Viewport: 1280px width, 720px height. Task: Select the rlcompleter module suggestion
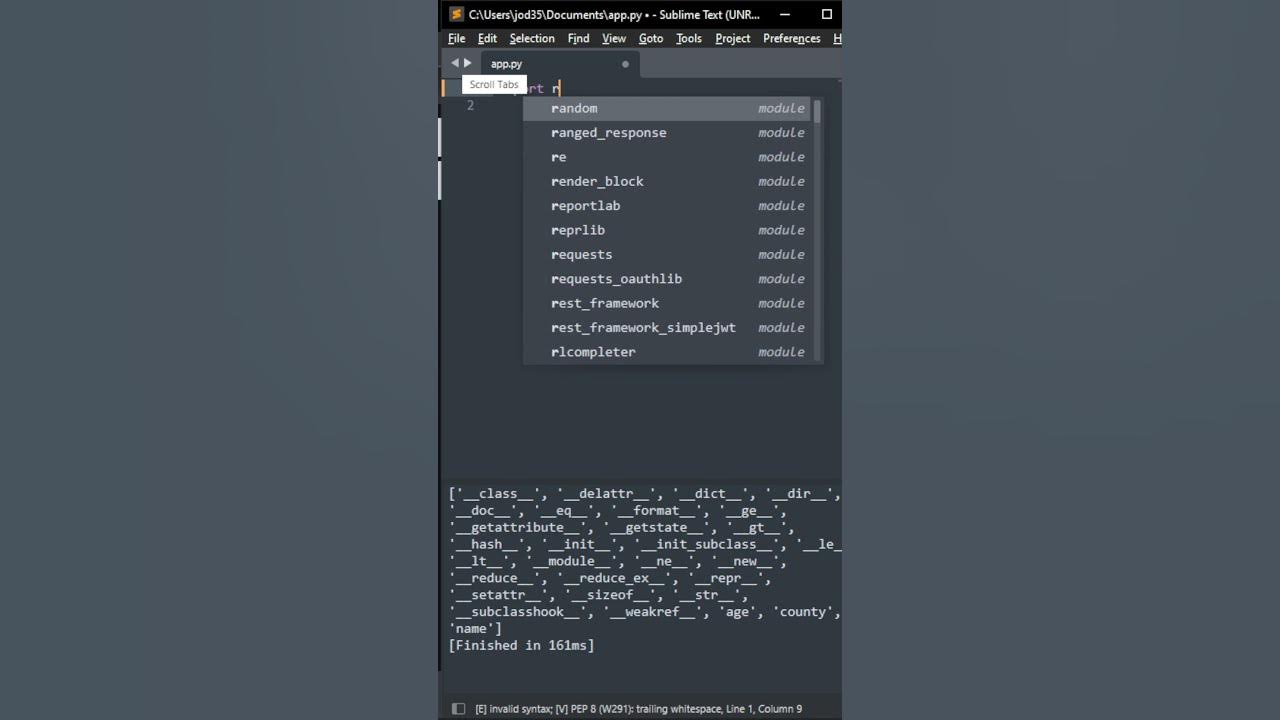point(667,352)
